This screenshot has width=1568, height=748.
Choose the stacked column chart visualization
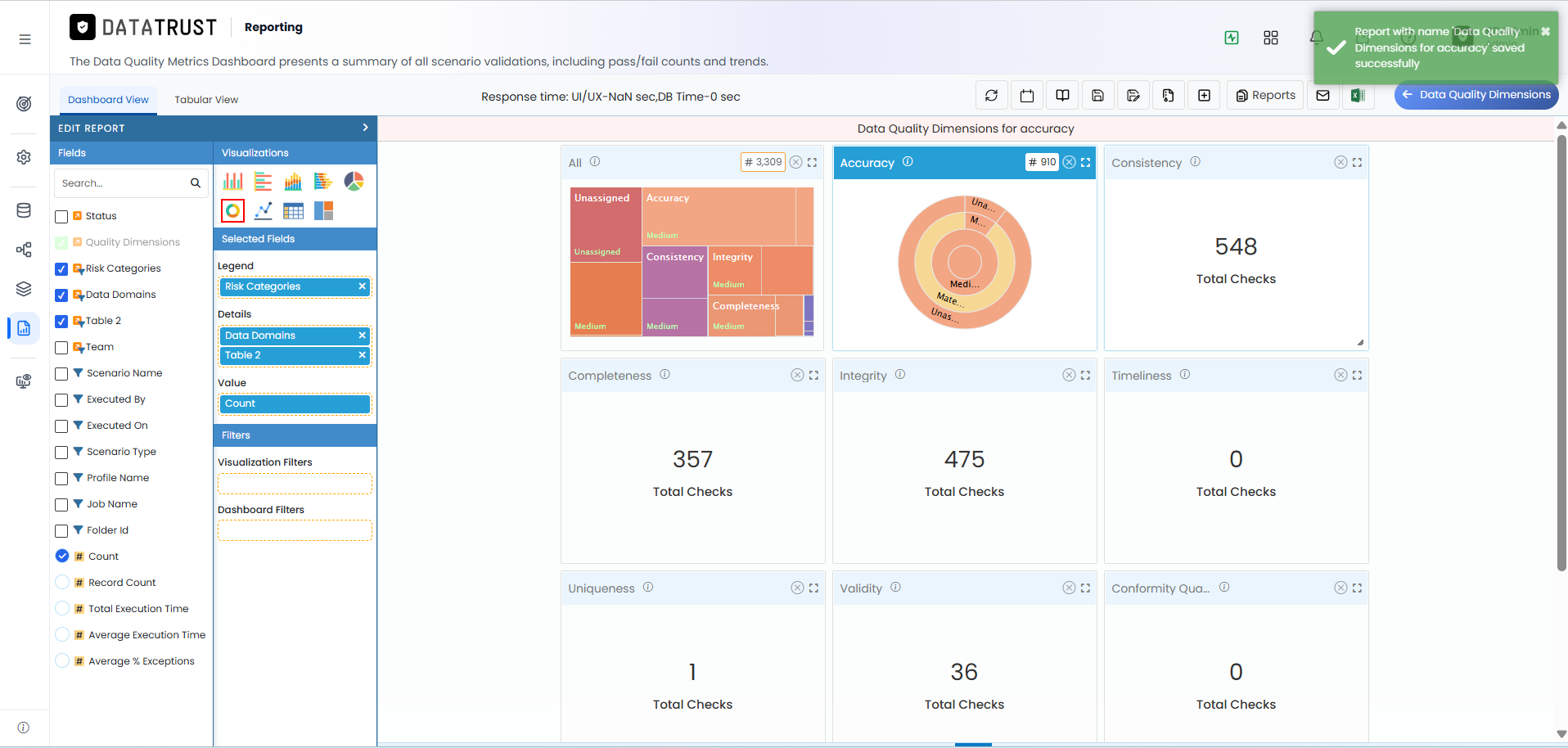[293, 182]
